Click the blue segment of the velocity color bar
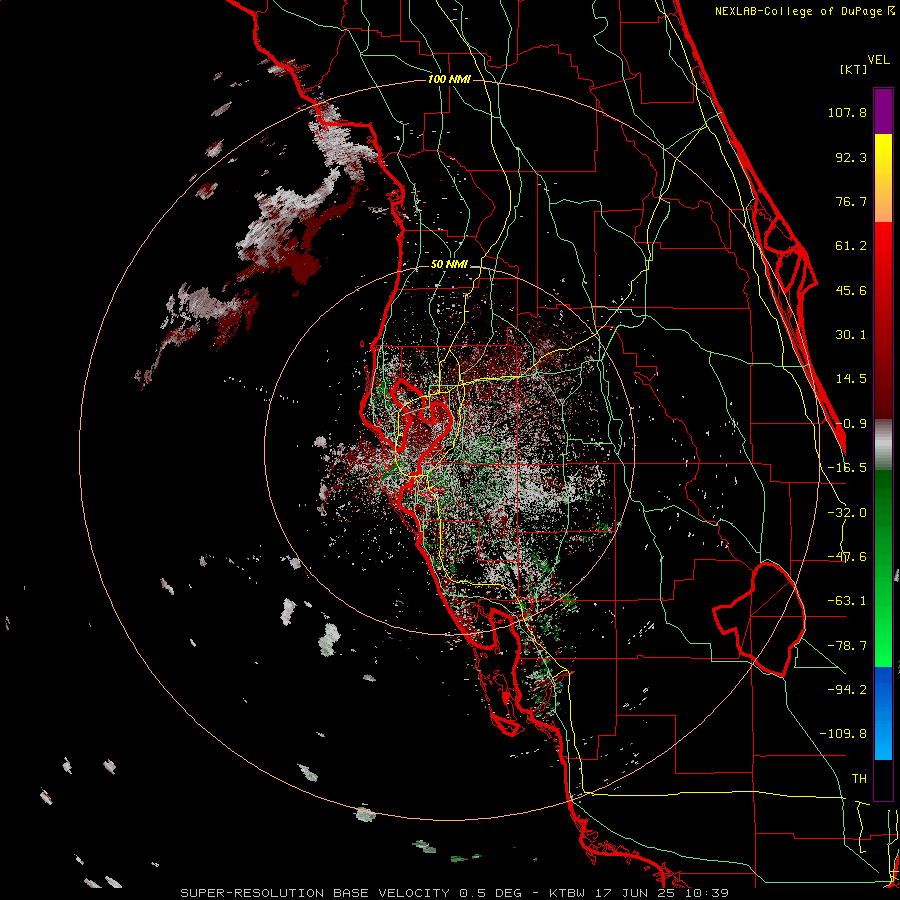This screenshot has width=900, height=900. (x=883, y=713)
